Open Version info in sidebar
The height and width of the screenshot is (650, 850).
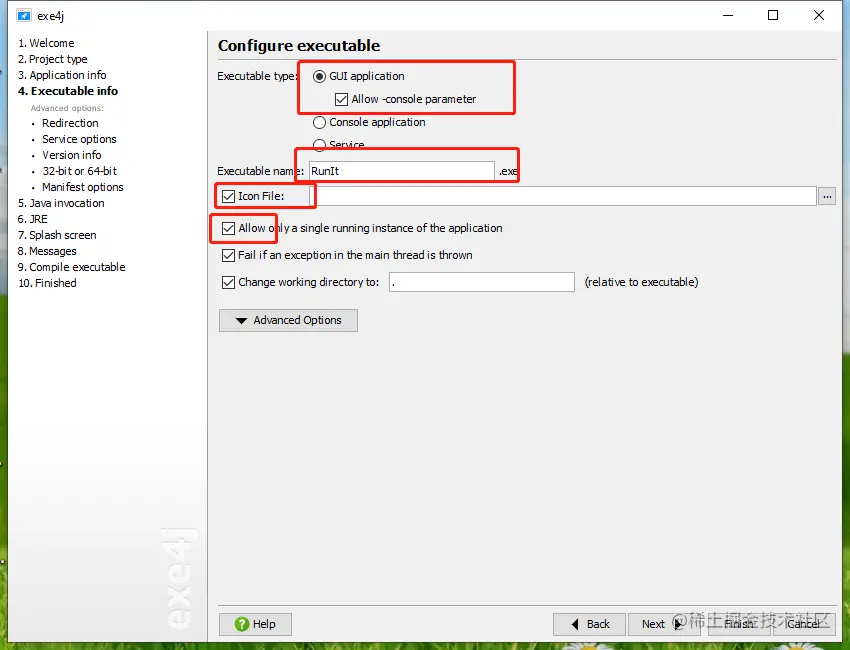click(72, 155)
